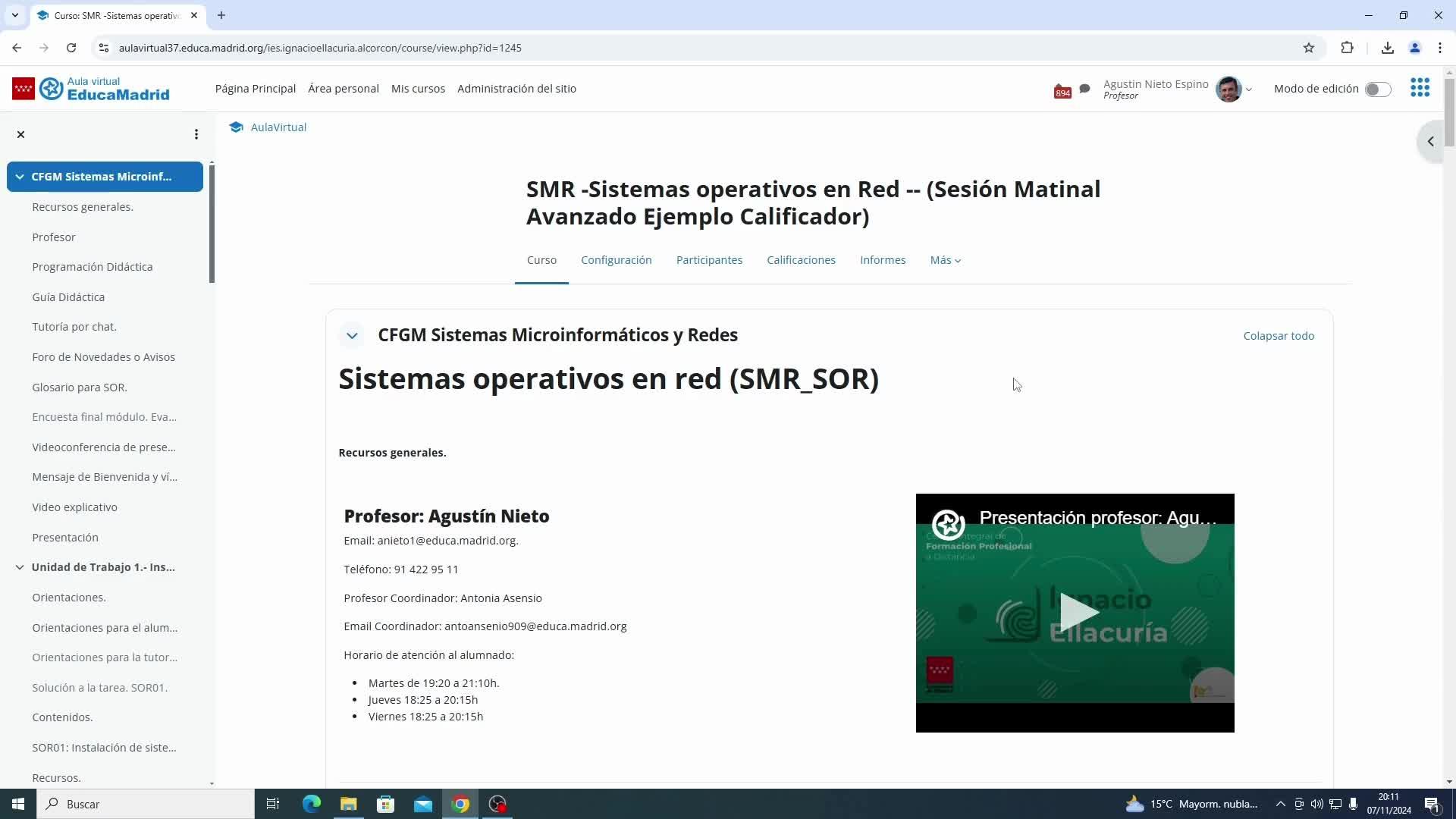Click the Colapsar todo link

1279,336
